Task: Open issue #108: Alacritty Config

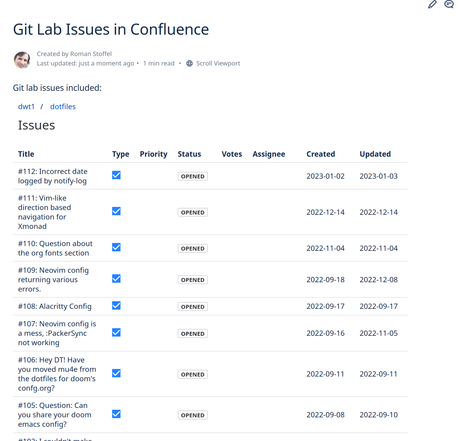Action: pos(55,306)
